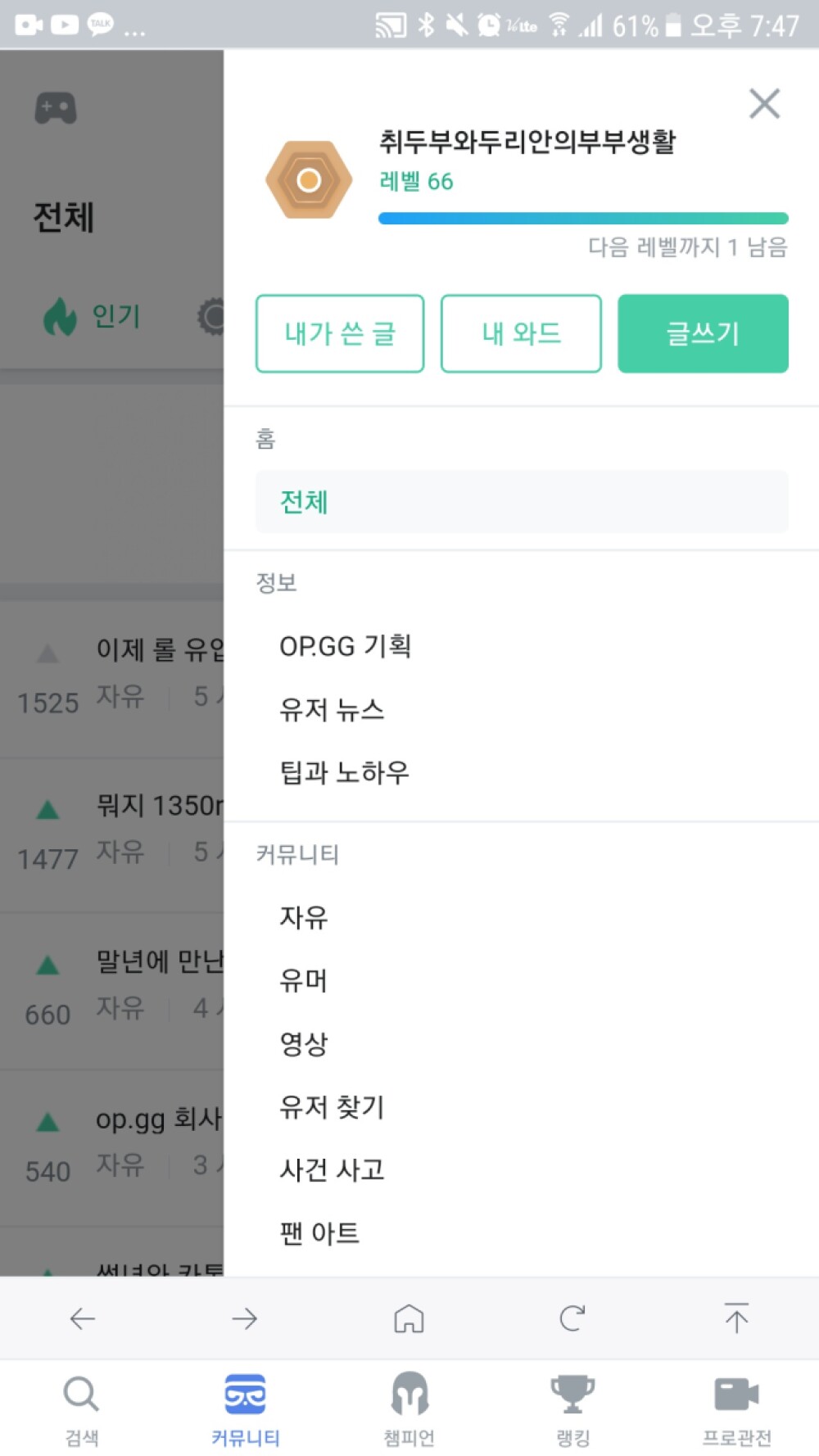Tap the browser home icon
Screen dimensions: 819x1456
409,1318
